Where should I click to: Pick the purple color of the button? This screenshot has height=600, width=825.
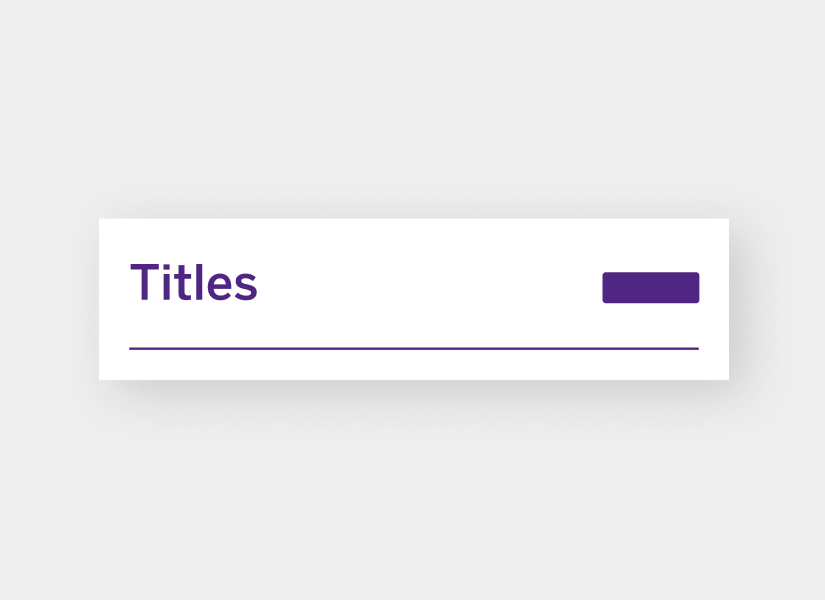pyautogui.click(x=651, y=287)
